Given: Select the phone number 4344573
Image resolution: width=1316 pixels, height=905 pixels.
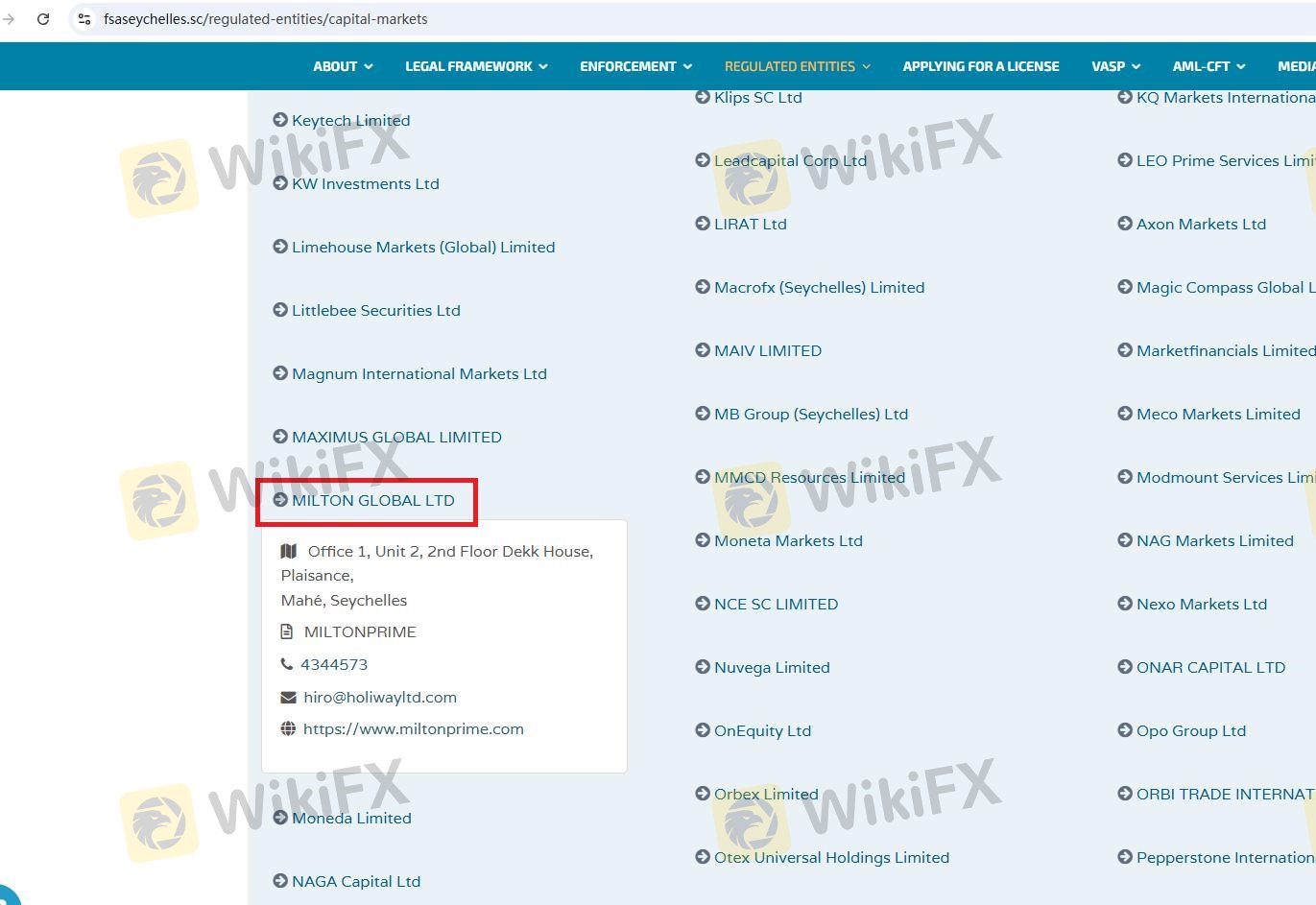Looking at the screenshot, I should pos(334,664).
